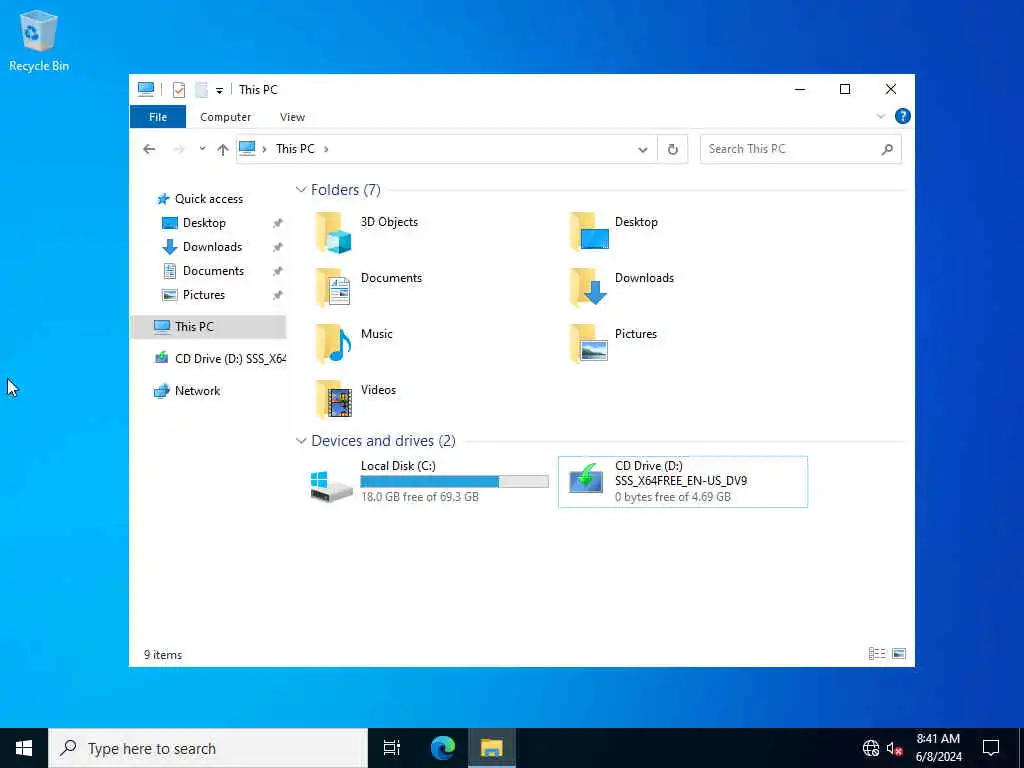Collapse the Folders (7) group
The width and height of the screenshot is (1024, 768).
(x=301, y=189)
